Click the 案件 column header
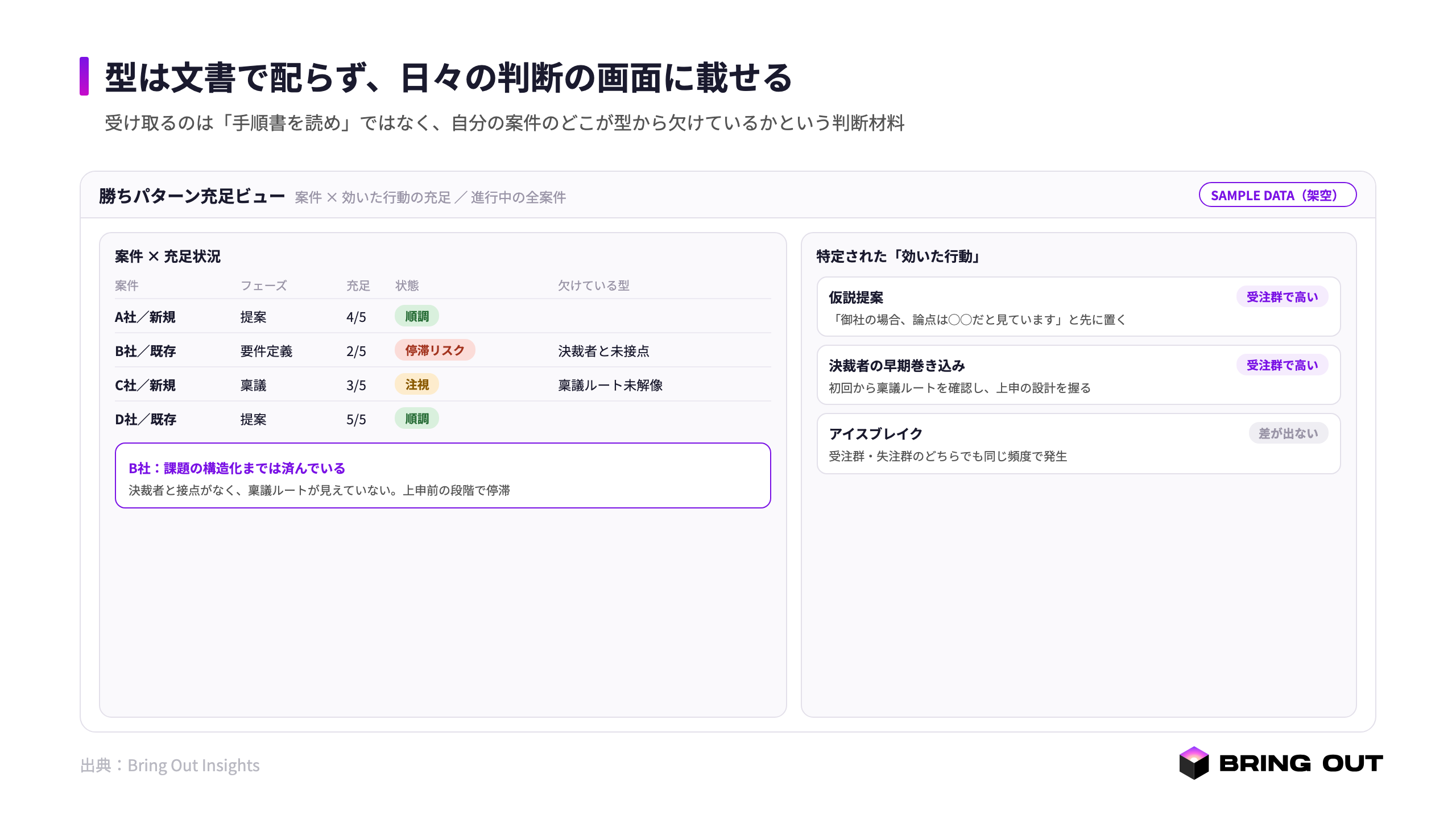 tap(126, 286)
